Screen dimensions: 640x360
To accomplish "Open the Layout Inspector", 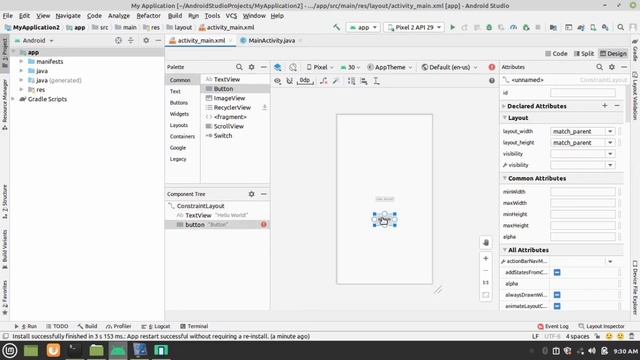I will (601, 326).
